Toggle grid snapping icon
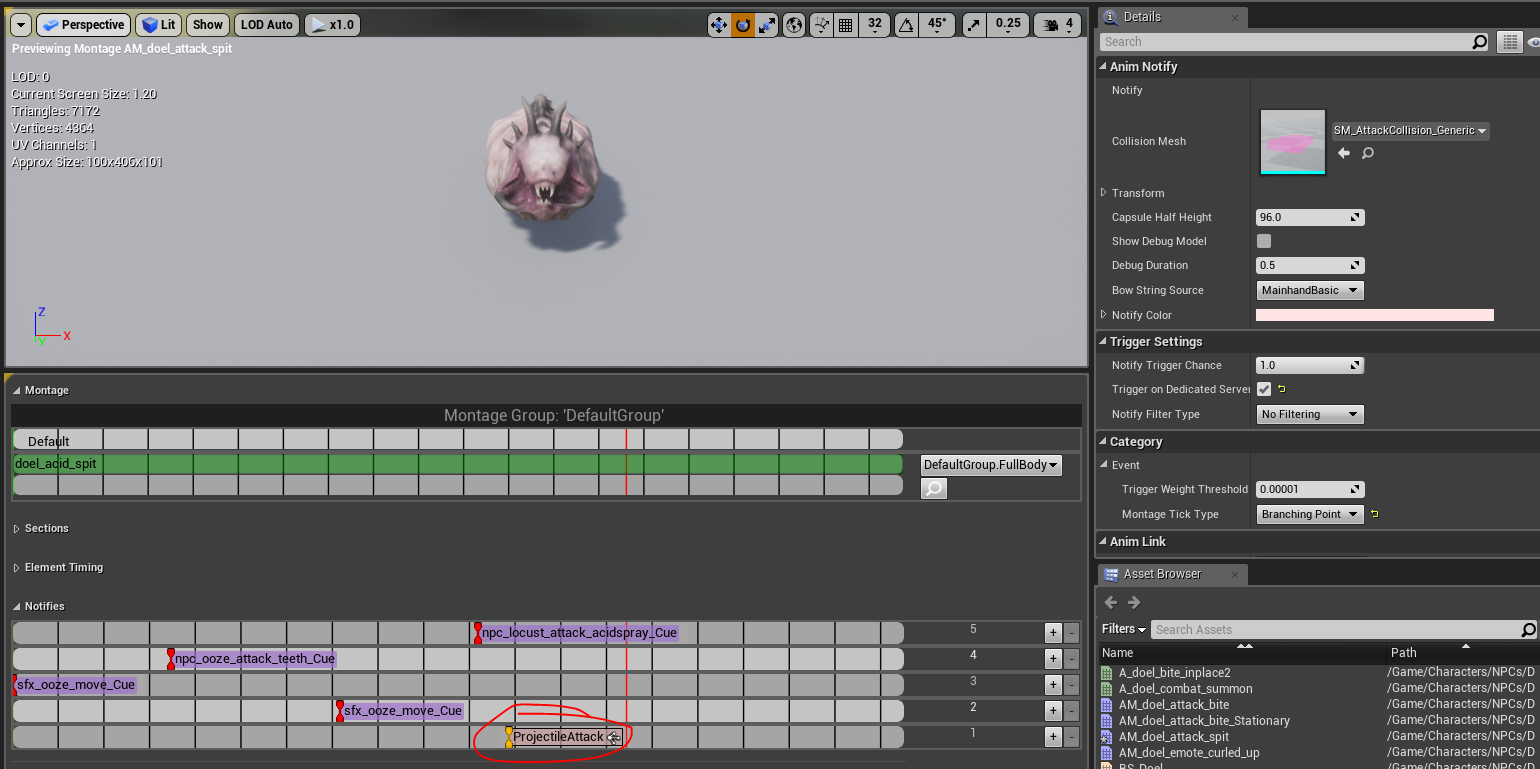The width and height of the screenshot is (1540, 769). point(846,25)
